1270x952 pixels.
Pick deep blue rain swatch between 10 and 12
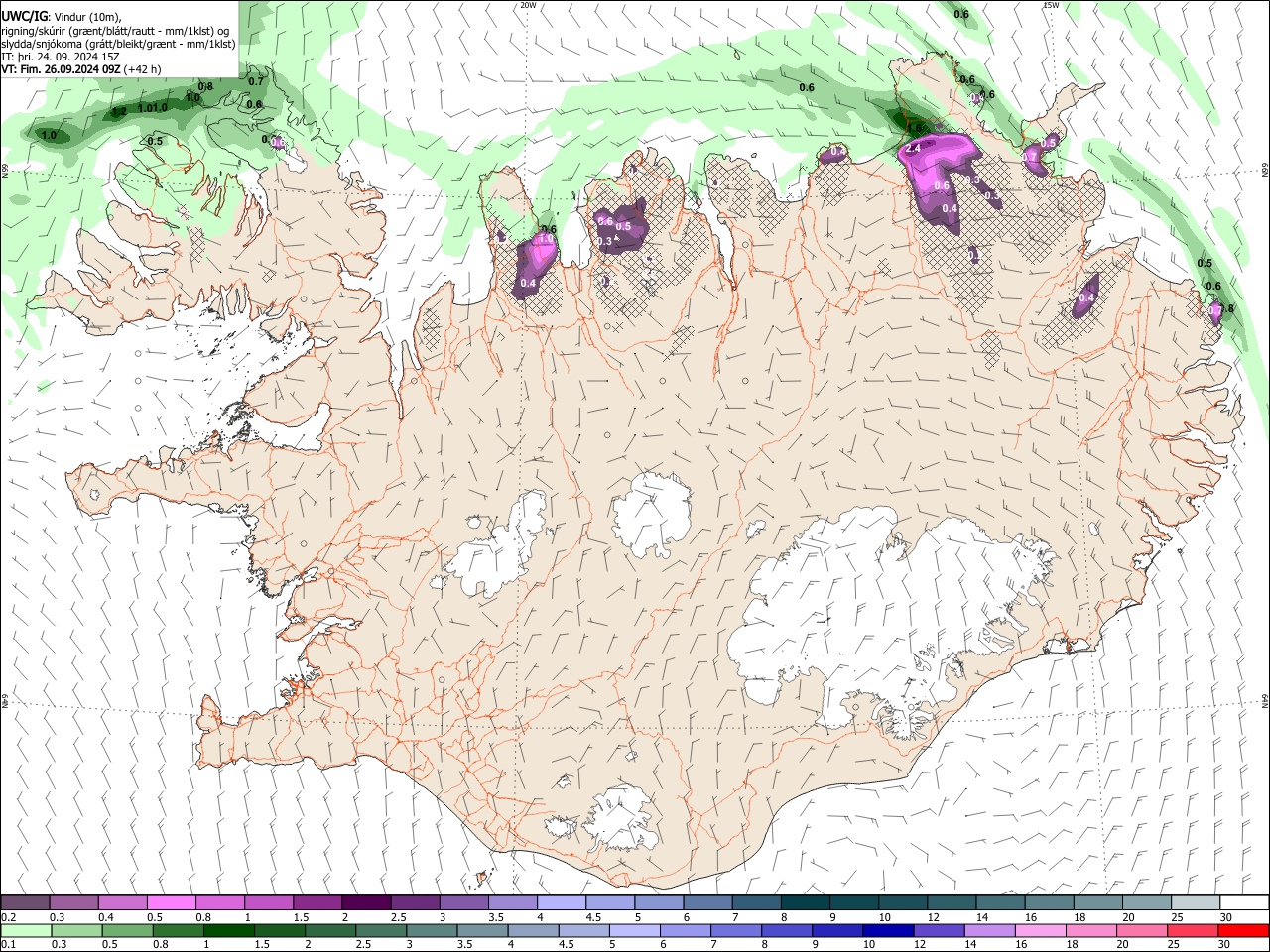coord(887,931)
